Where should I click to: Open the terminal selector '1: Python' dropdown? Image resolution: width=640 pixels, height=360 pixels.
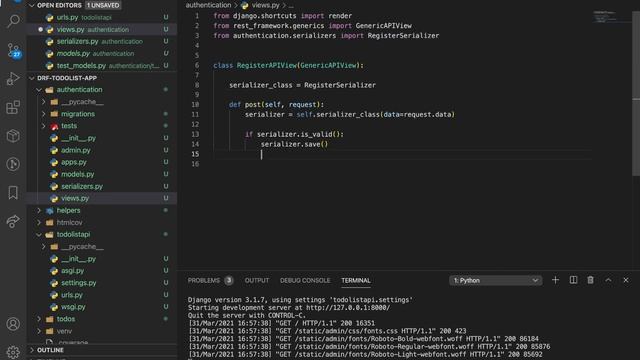tap(496, 280)
